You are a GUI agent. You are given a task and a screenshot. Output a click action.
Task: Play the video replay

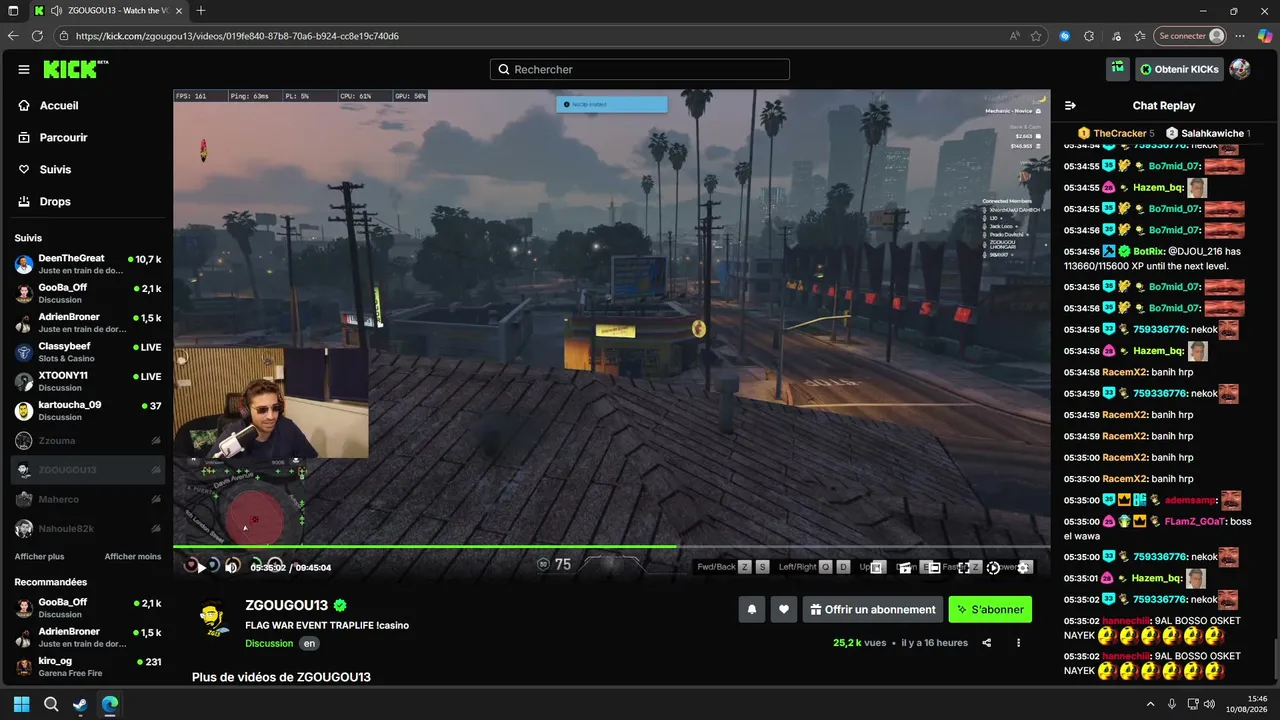pos(201,567)
